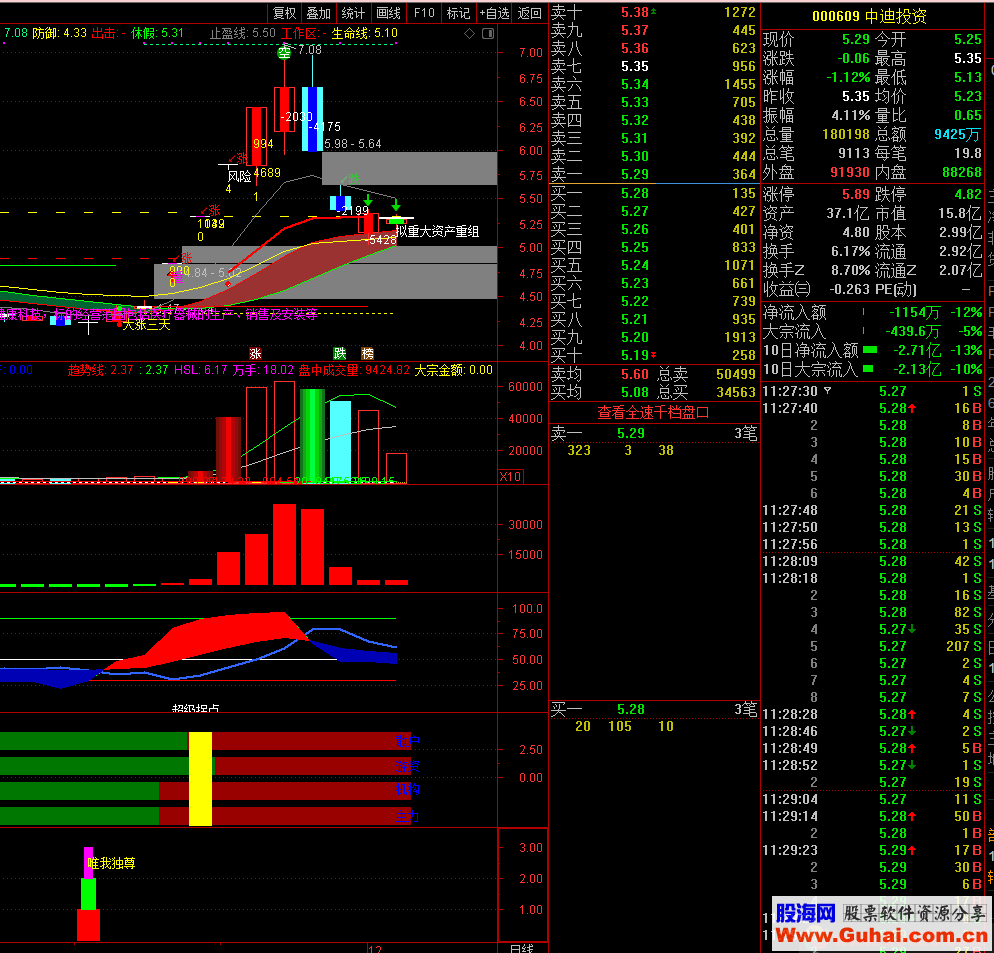The width and height of the screenshot is (994, 953).
Task: Select the 买一 bid row at 5.28
Action: (x=654, y=193)
